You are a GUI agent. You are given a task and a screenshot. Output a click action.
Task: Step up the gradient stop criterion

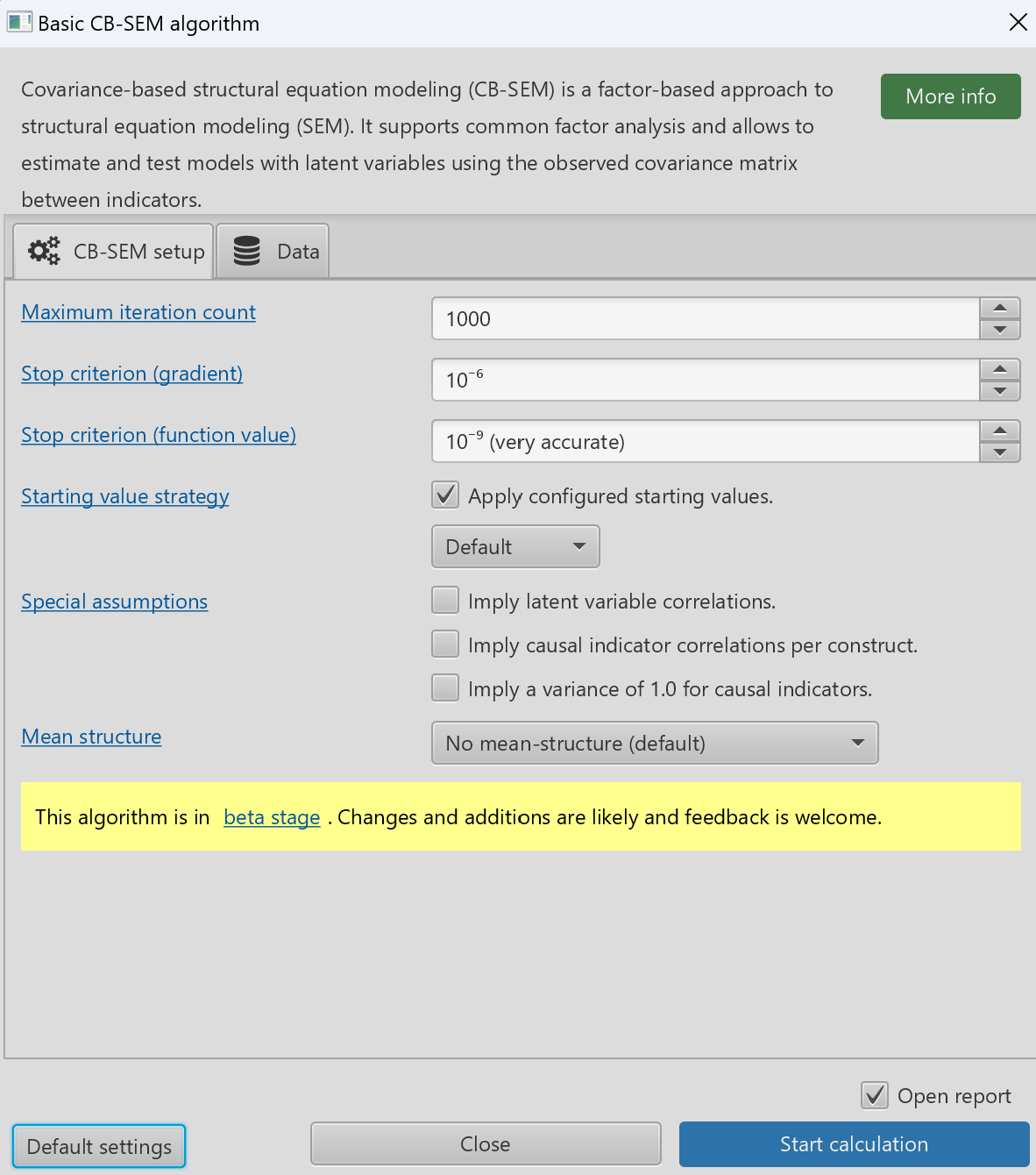click(999, 370)
